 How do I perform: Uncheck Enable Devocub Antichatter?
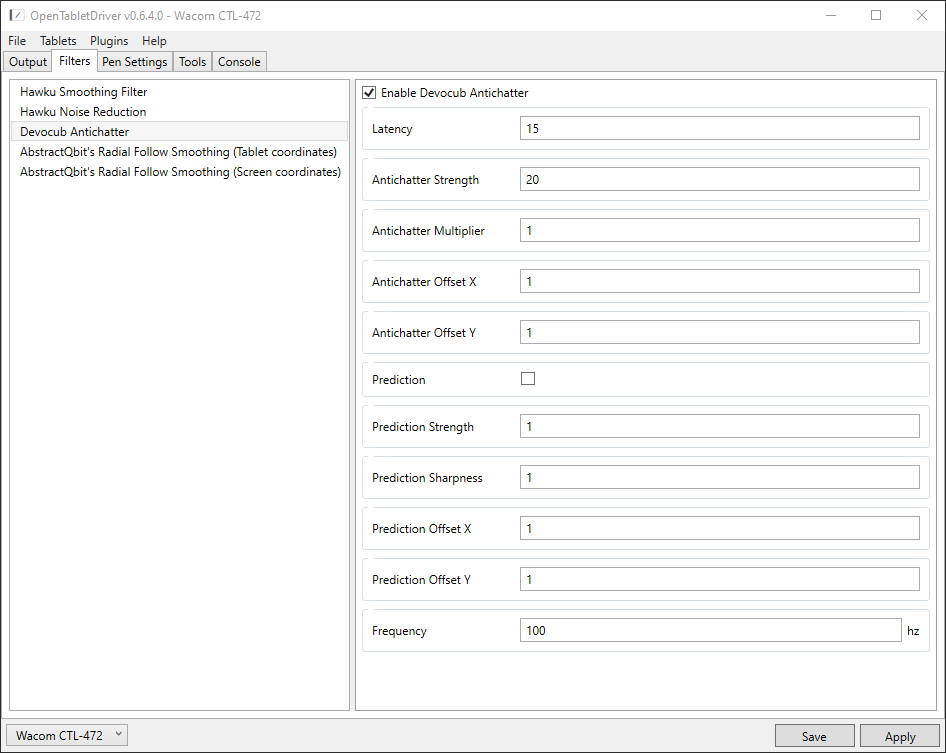pyautogui.click(x=369, y=93)
